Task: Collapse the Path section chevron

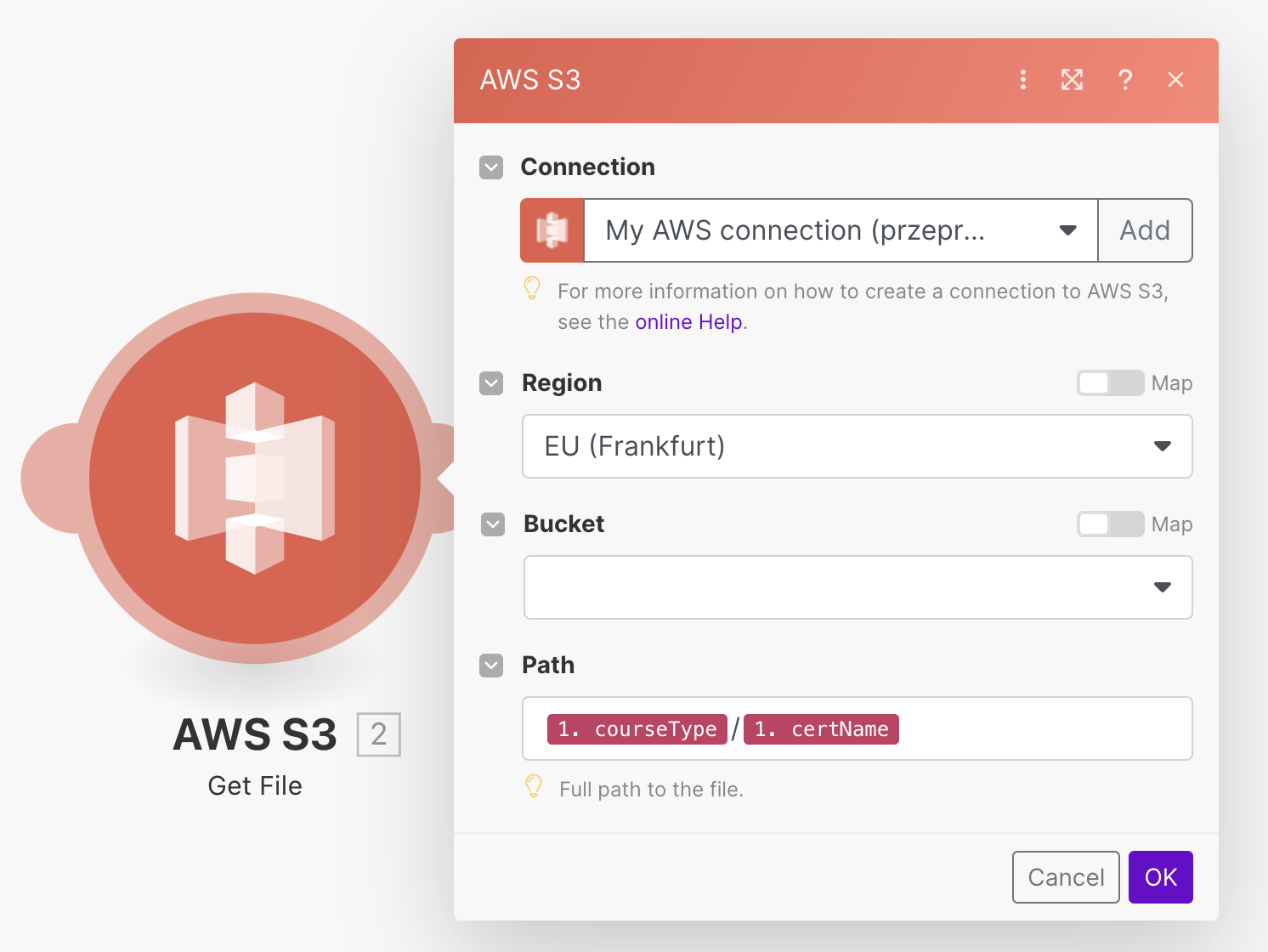Action: [x=491, y=666]
